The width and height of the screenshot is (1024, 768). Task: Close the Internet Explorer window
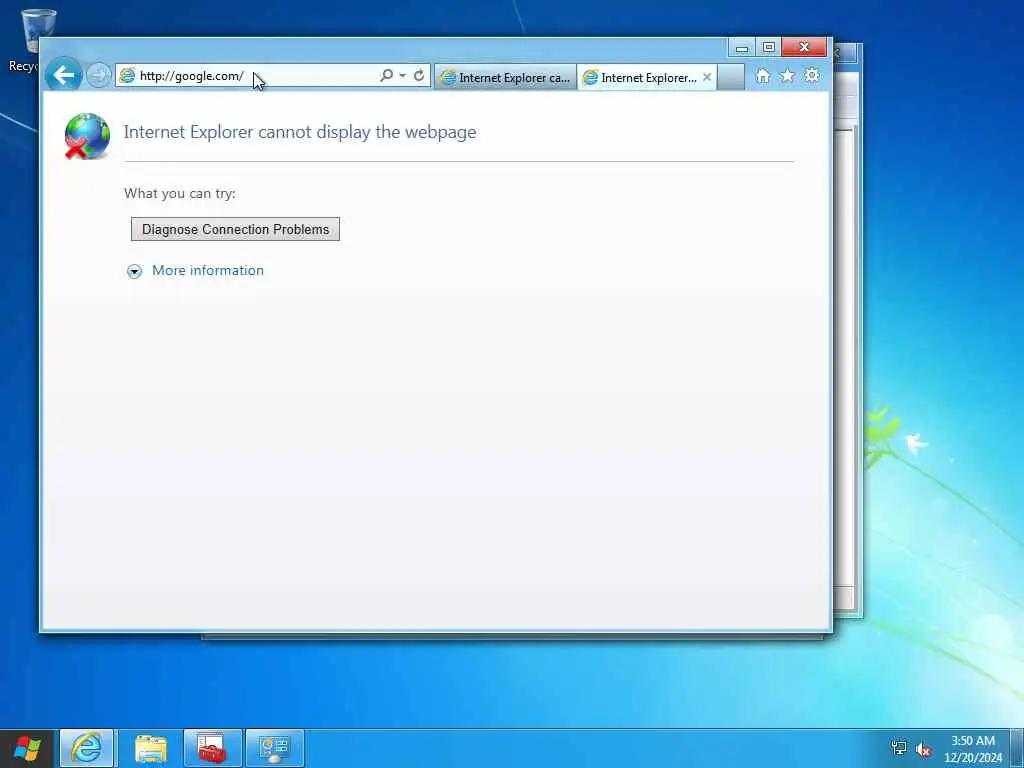[804, 48]
